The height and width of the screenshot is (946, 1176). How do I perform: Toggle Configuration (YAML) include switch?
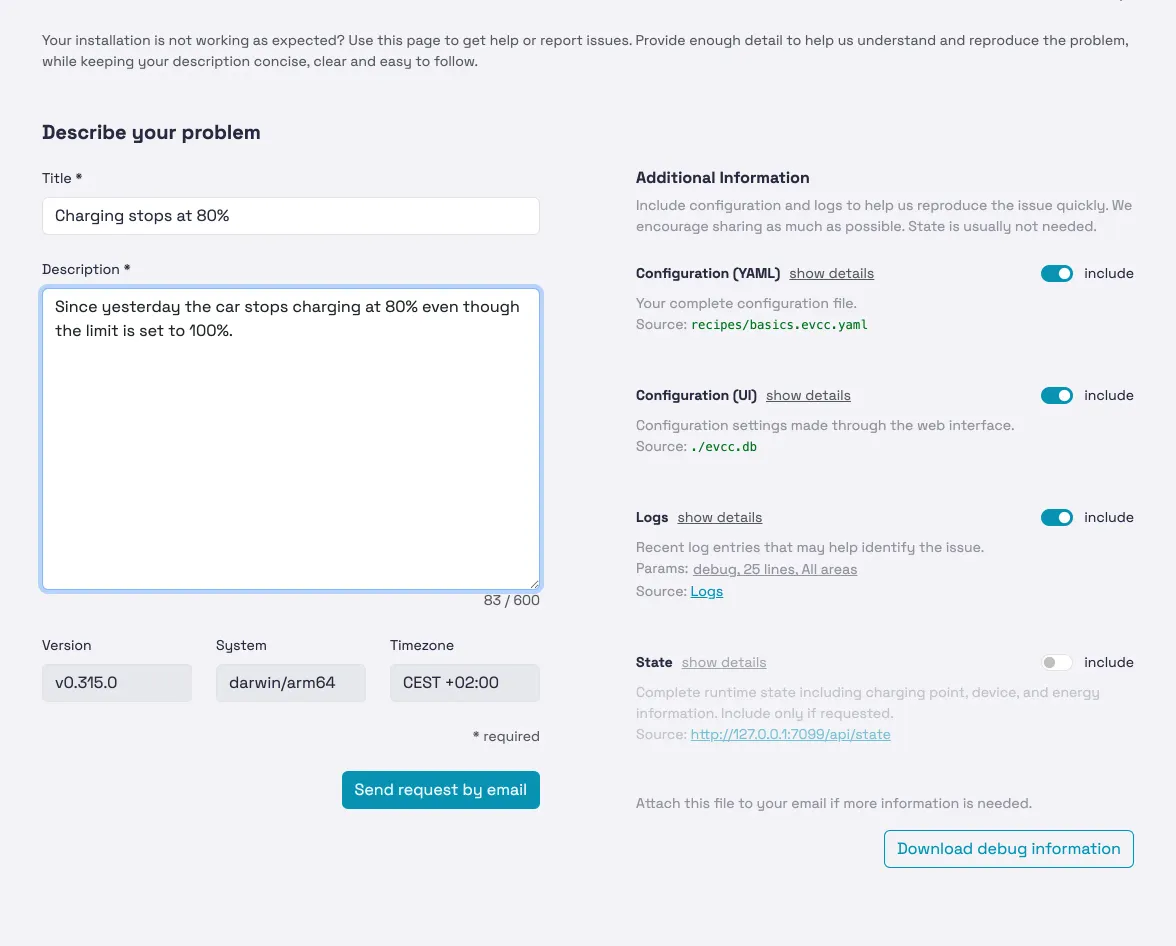coord(1056,274)
